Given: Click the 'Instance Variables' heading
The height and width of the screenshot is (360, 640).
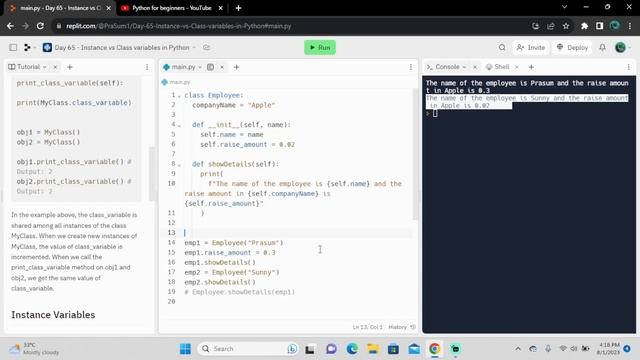Looking at the screenshot, I should click(x=53, y=315).
